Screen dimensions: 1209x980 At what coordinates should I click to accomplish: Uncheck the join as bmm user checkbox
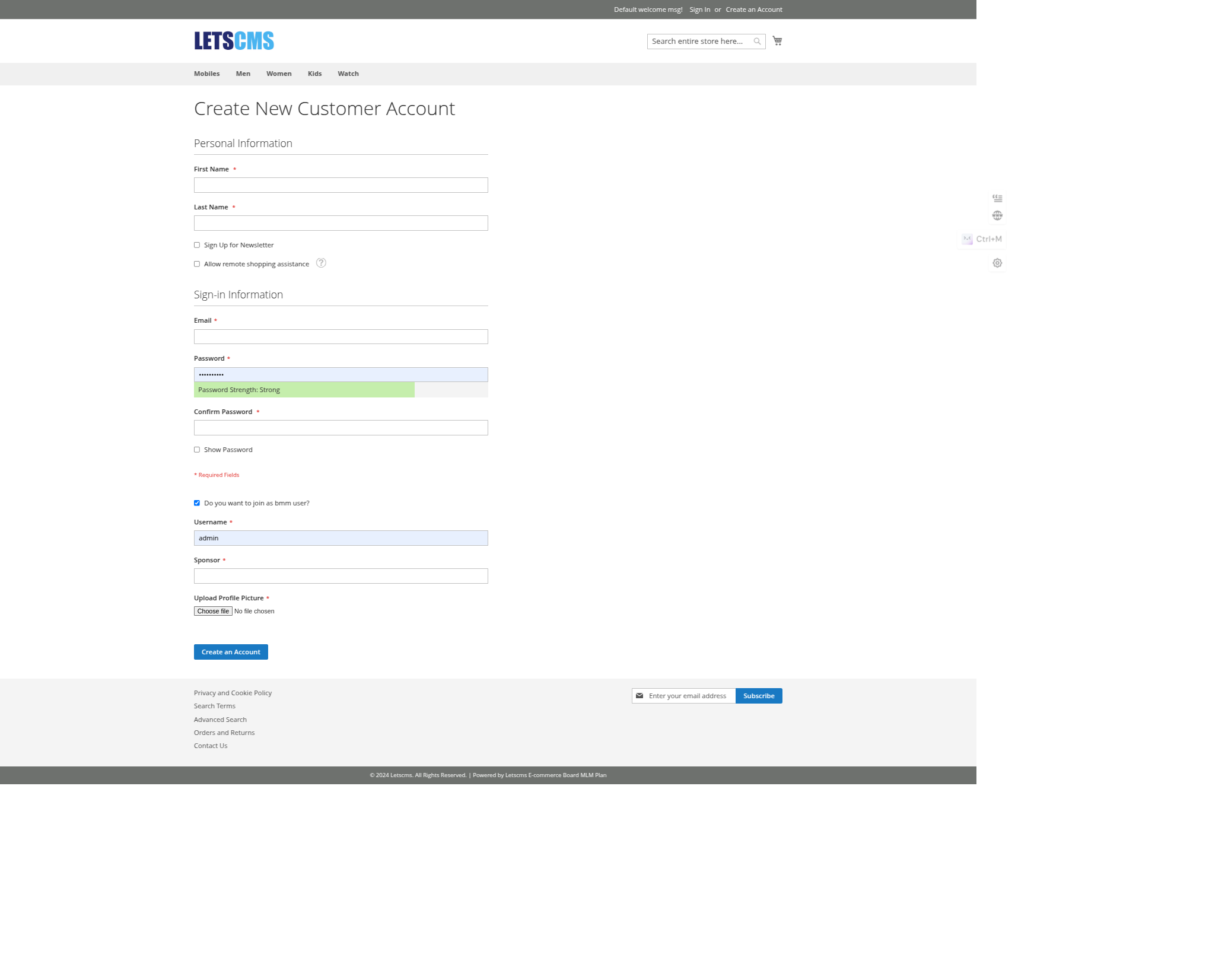tap(197, 503)
